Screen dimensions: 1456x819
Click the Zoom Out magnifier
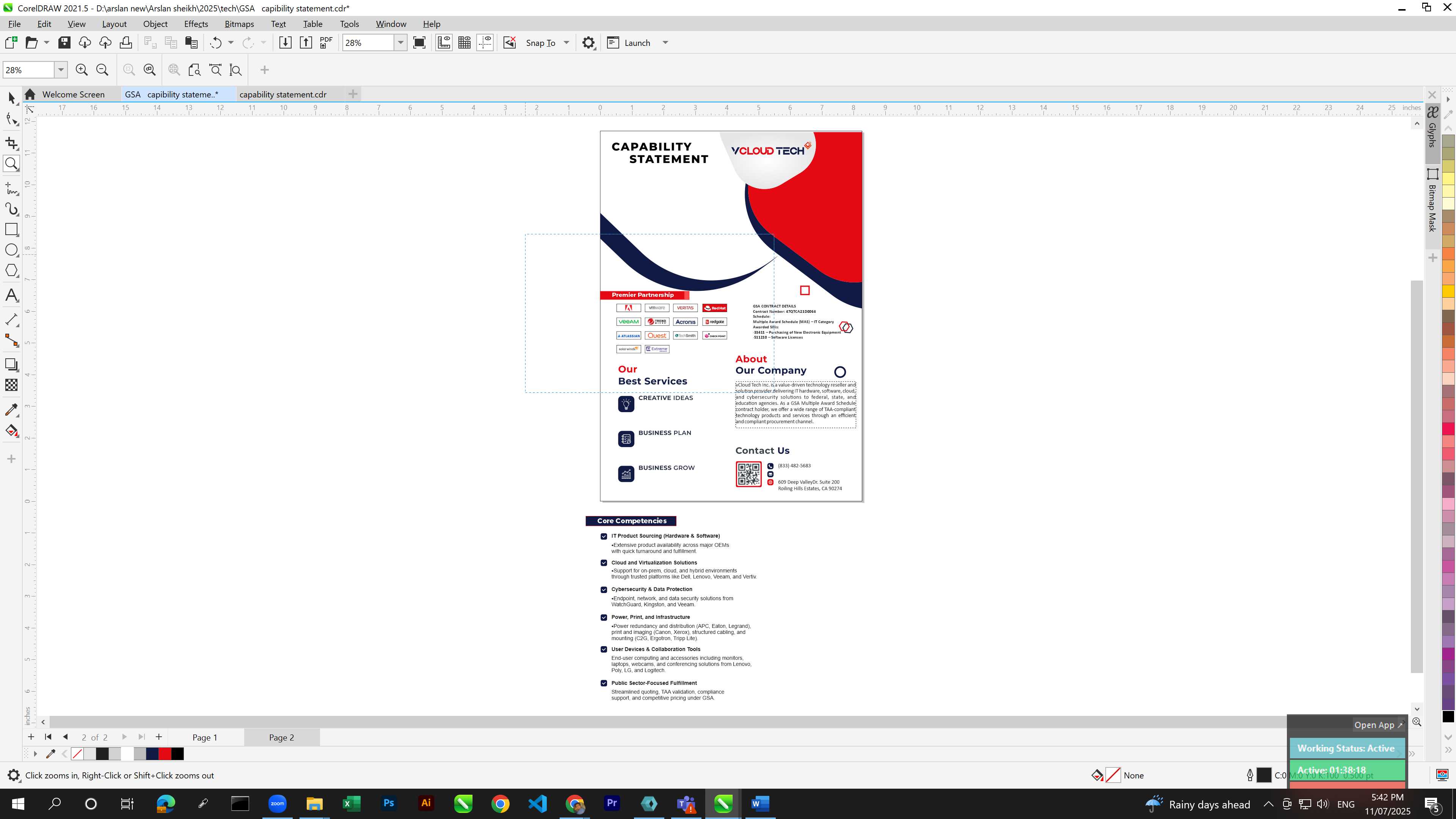102,70
